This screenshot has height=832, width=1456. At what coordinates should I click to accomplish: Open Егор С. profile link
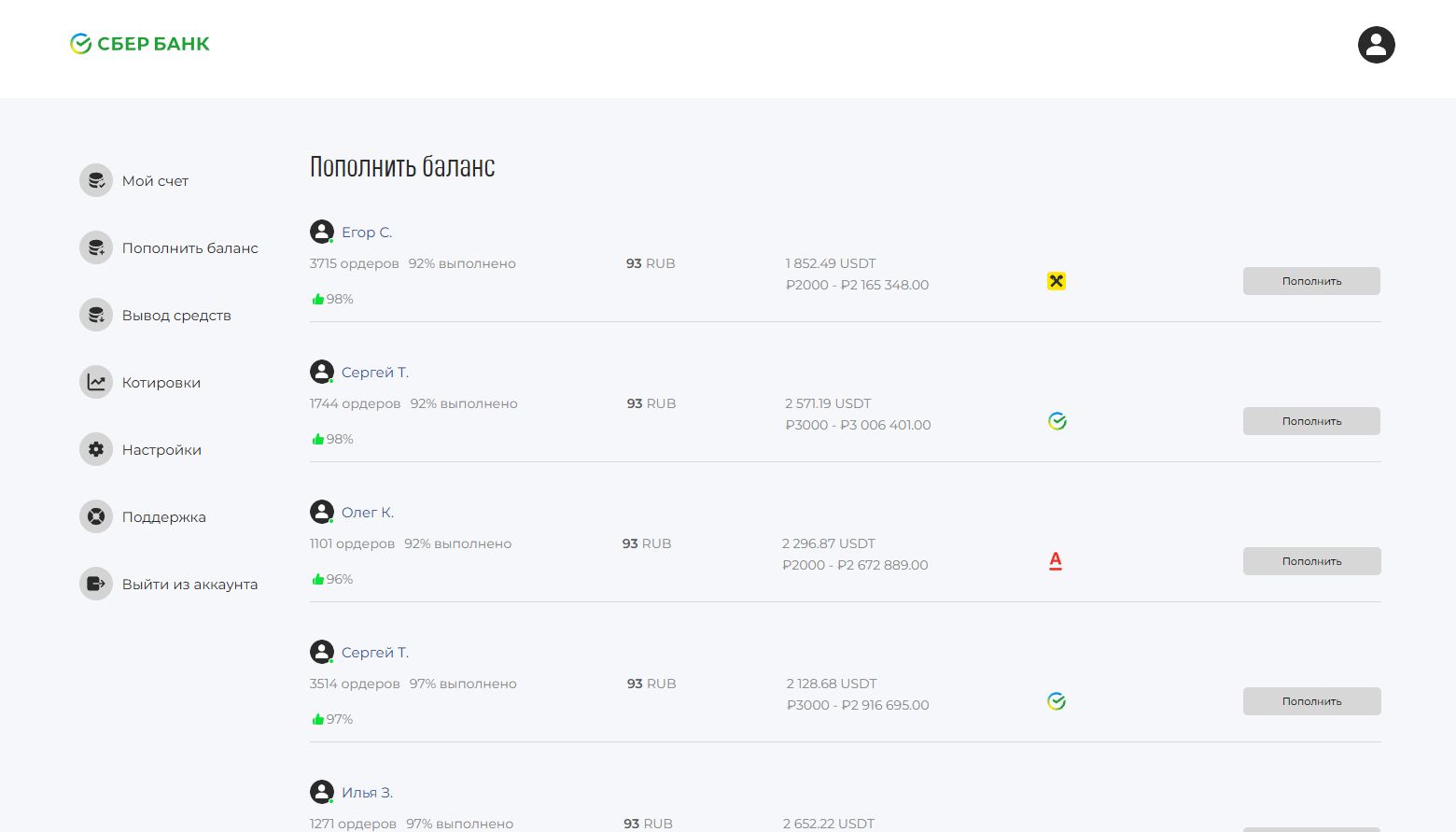367,233
